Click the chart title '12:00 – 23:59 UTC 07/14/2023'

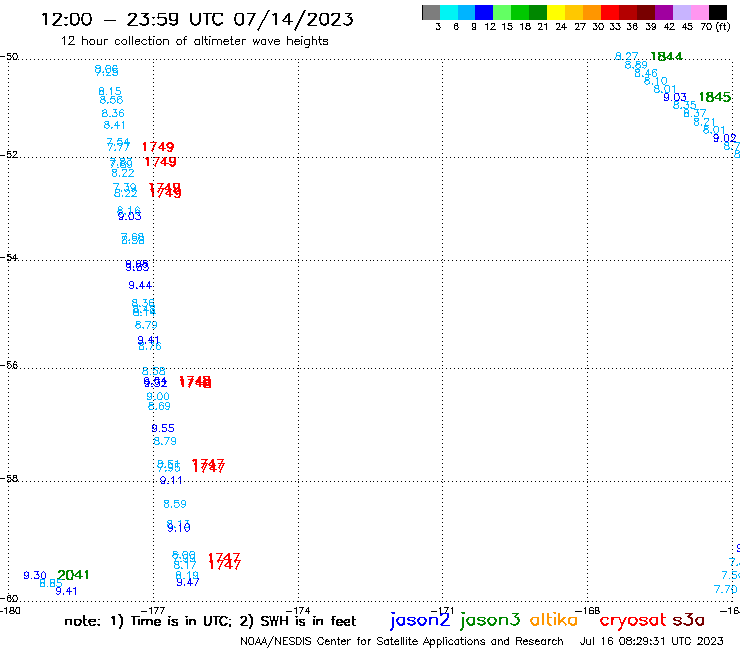pos(197,19)
